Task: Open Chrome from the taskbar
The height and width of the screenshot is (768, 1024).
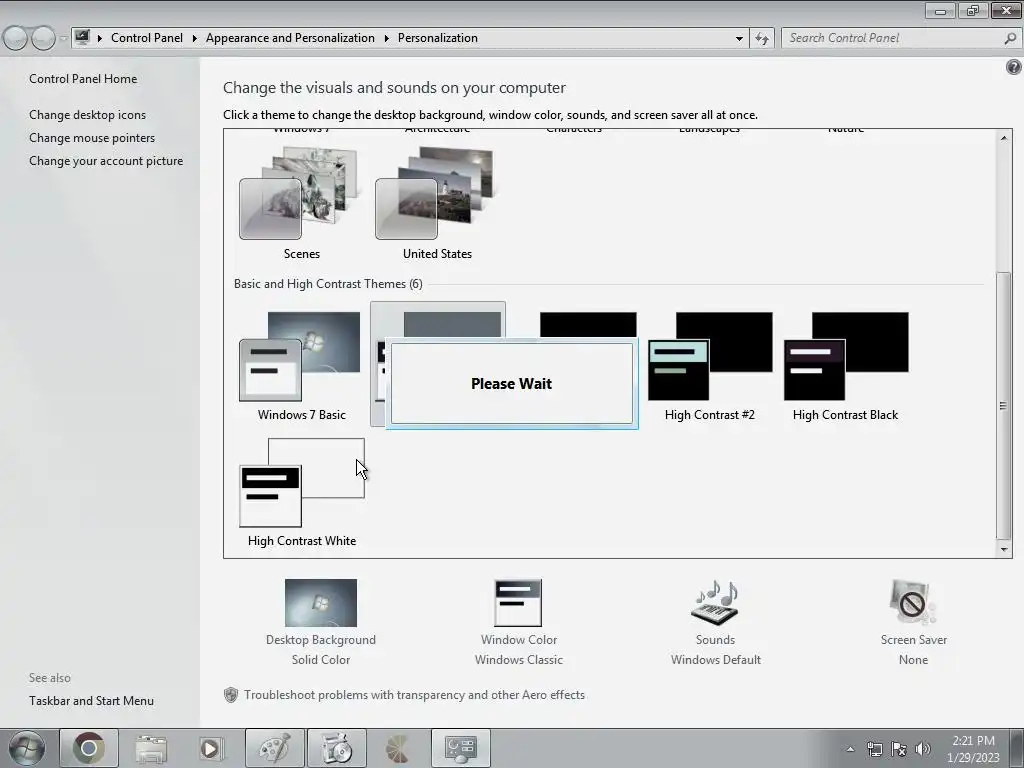Action: pos(89,748)
